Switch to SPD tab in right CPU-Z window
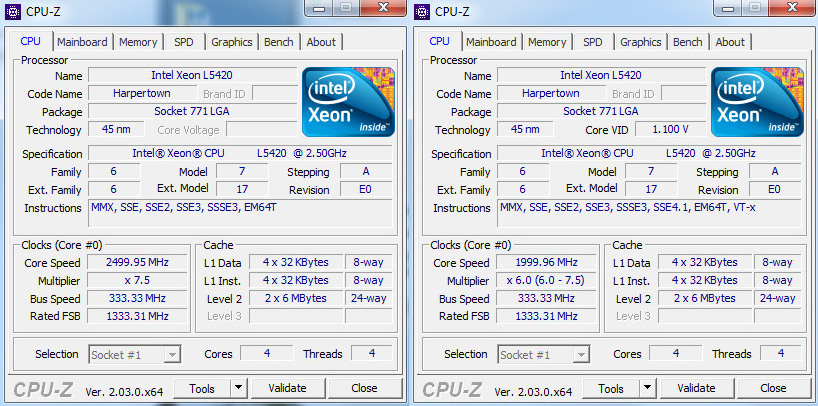The image size is (818, 406). pyautogui.click(x=593, y=42)
